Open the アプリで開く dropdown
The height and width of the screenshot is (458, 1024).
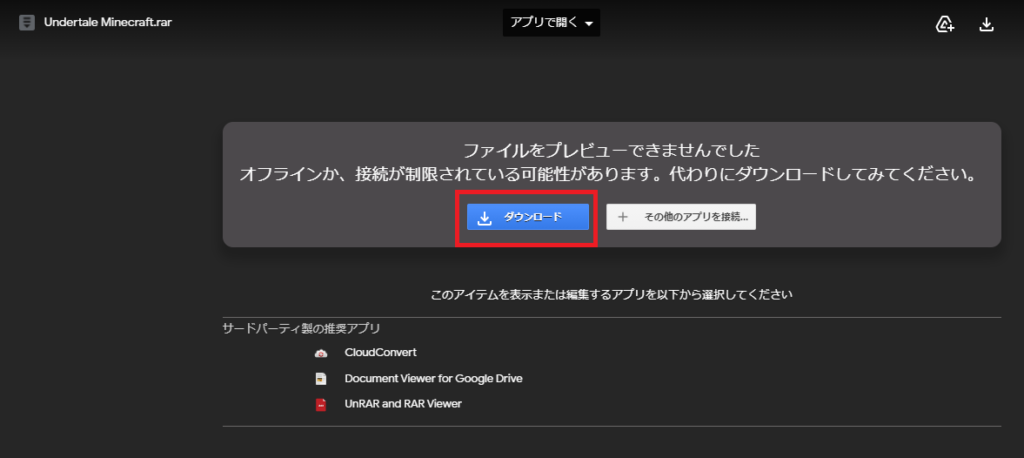551,23
